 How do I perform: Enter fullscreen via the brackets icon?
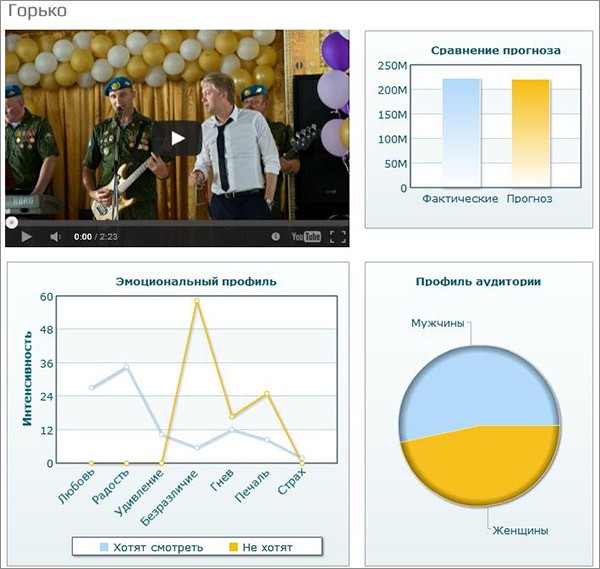[338, 237]
